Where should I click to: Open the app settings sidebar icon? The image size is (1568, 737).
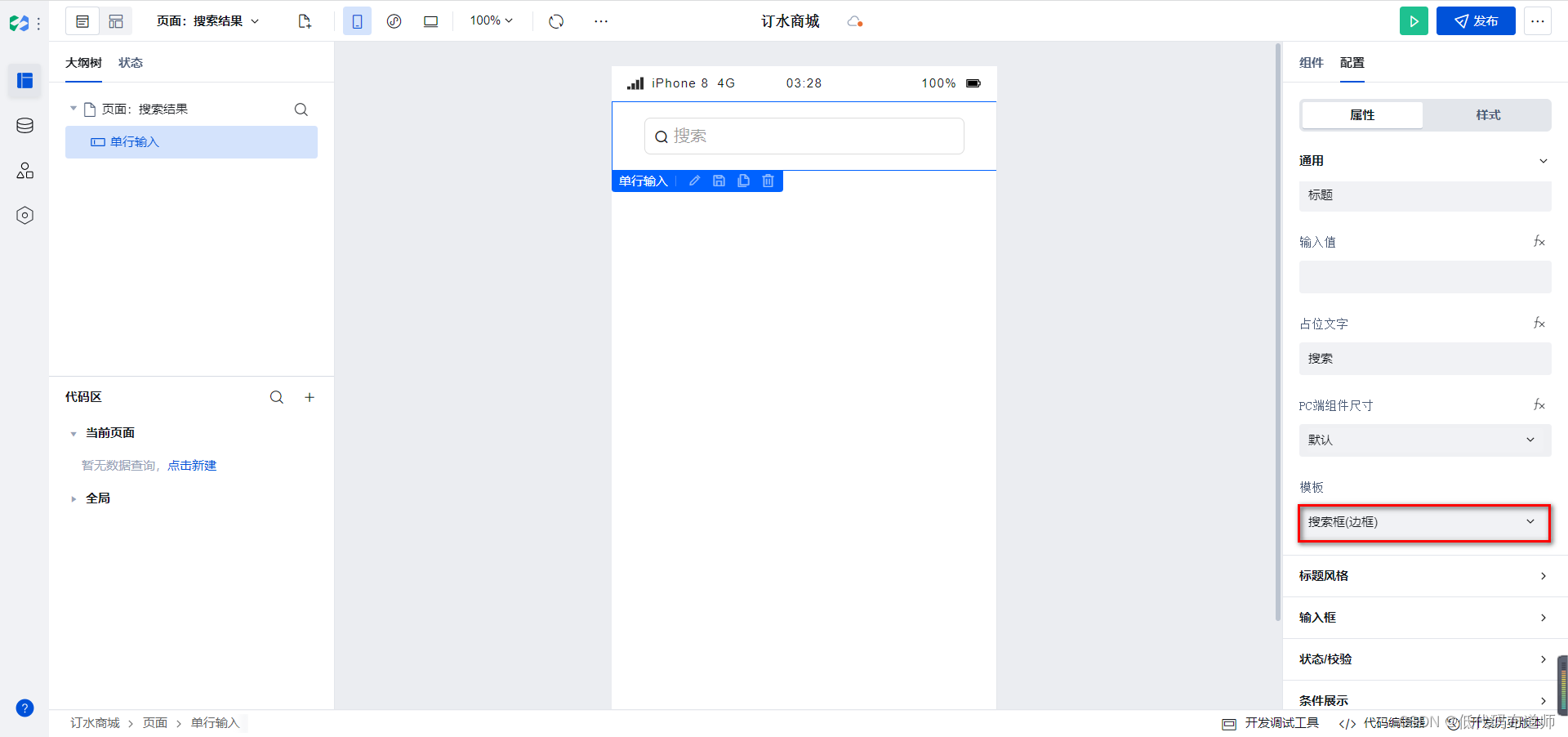tap(25, 215)
